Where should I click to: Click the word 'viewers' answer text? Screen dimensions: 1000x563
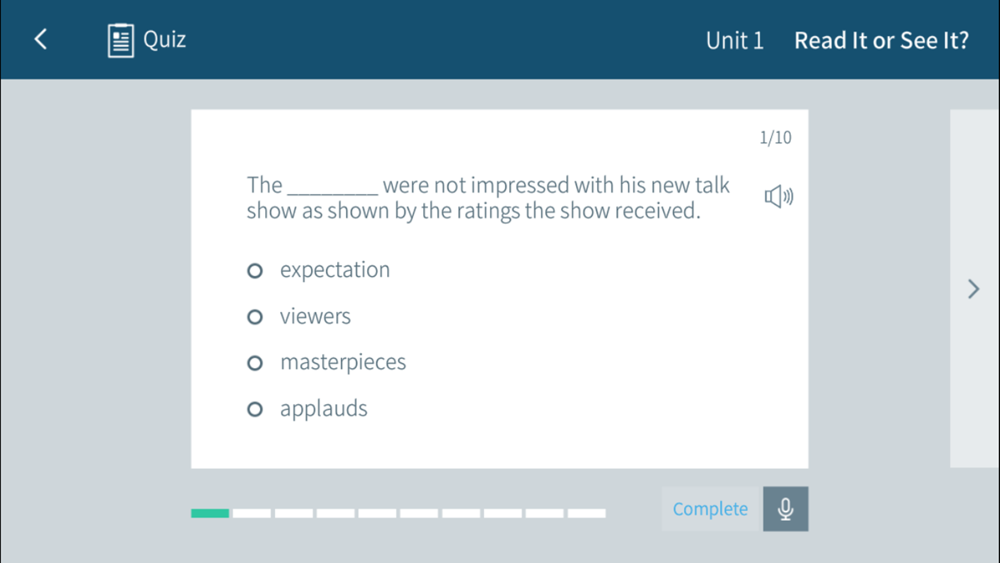315,316
